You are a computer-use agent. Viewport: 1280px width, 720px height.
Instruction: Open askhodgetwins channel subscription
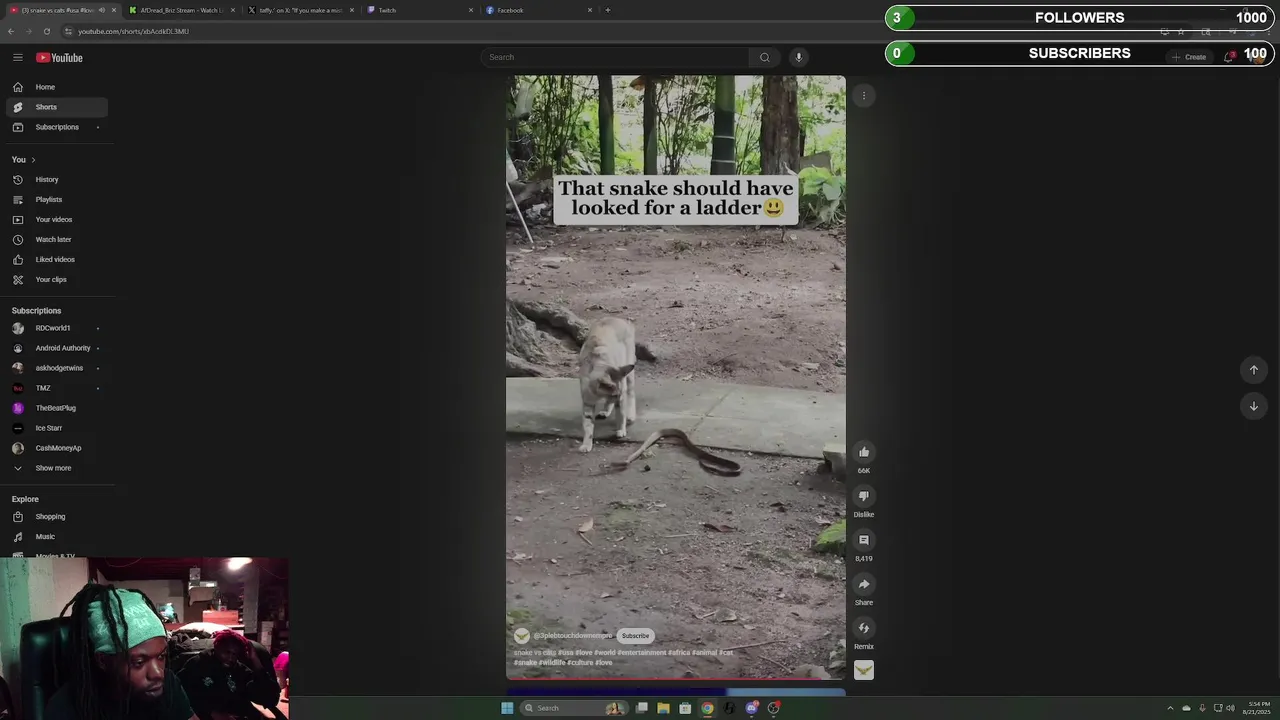[x=57, y=368]
